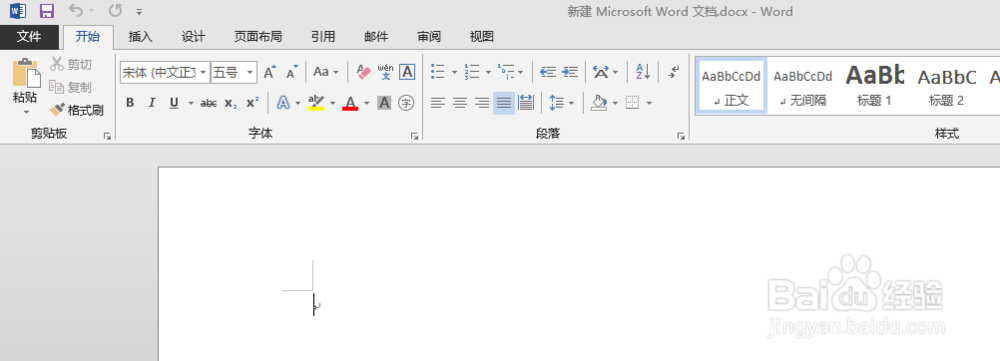1000x361 pixels.
Task: Open the Customize Quick Access Toolbar arrow
Action: (140, 12)
